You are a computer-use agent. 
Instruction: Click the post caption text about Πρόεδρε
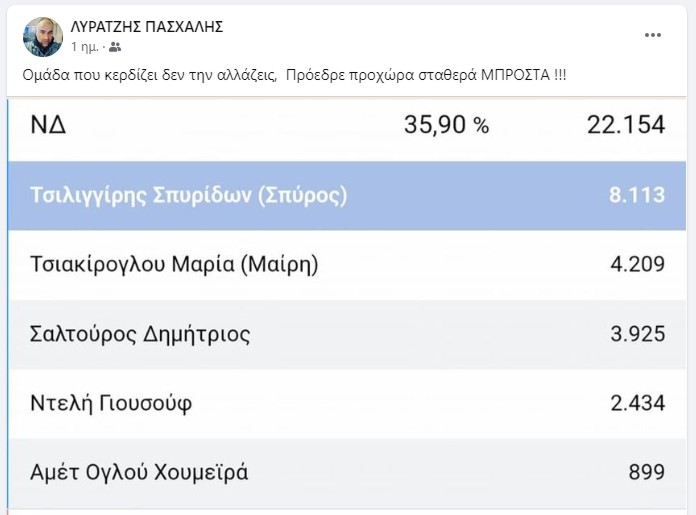point(294,75)
